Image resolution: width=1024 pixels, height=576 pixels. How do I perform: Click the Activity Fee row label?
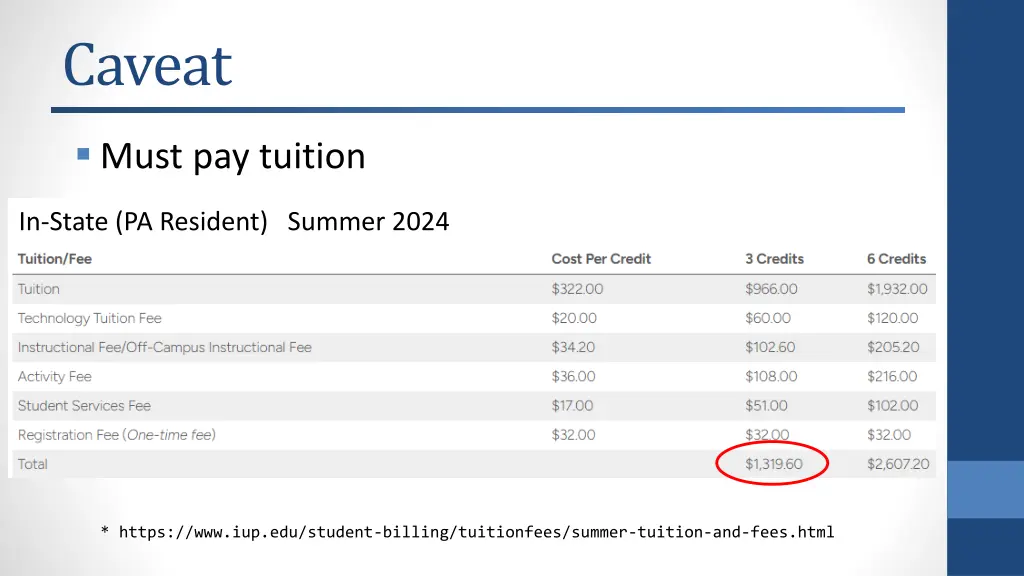click(55, 377)
